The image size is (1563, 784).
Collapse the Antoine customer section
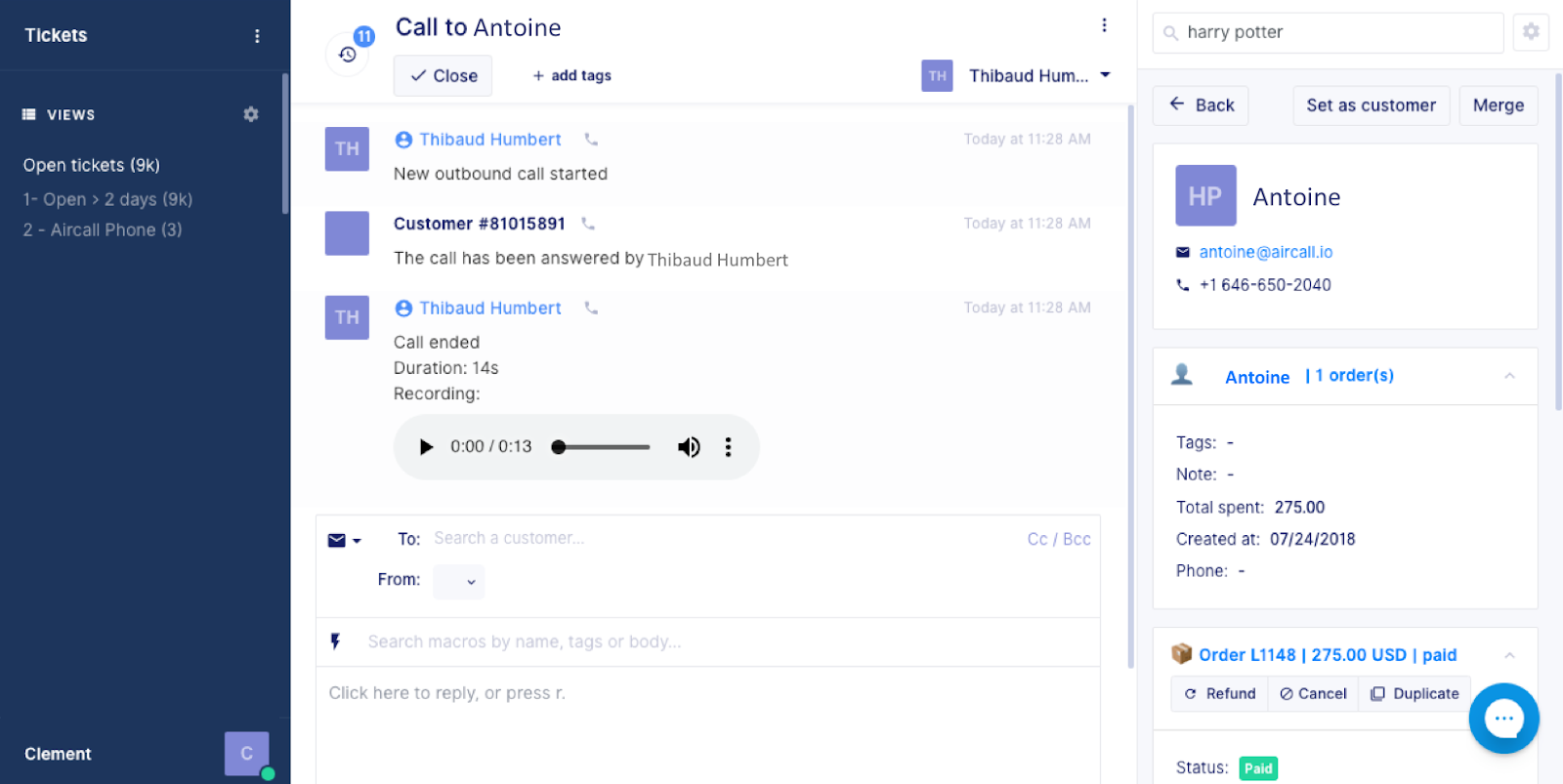1509,376
